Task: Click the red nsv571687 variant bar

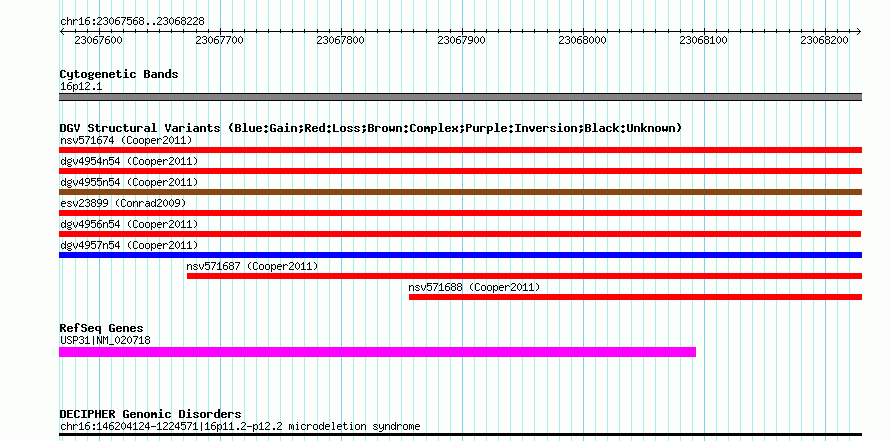Action: (x=524, y=276)
